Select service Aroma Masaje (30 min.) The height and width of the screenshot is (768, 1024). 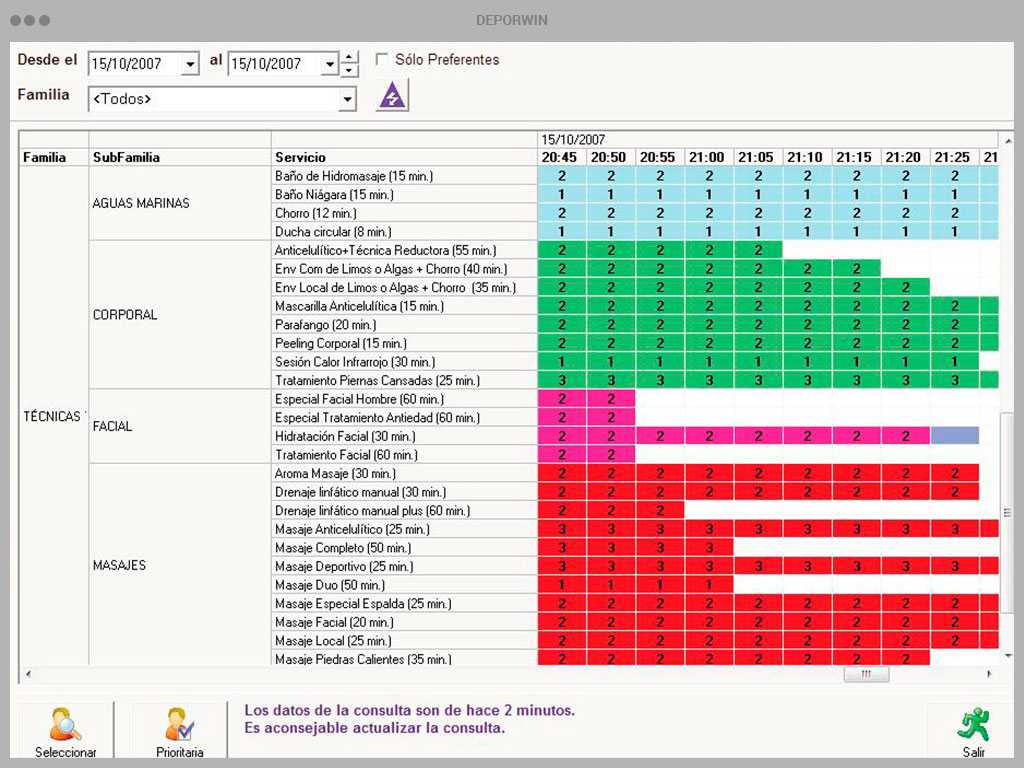coord(404,473)
